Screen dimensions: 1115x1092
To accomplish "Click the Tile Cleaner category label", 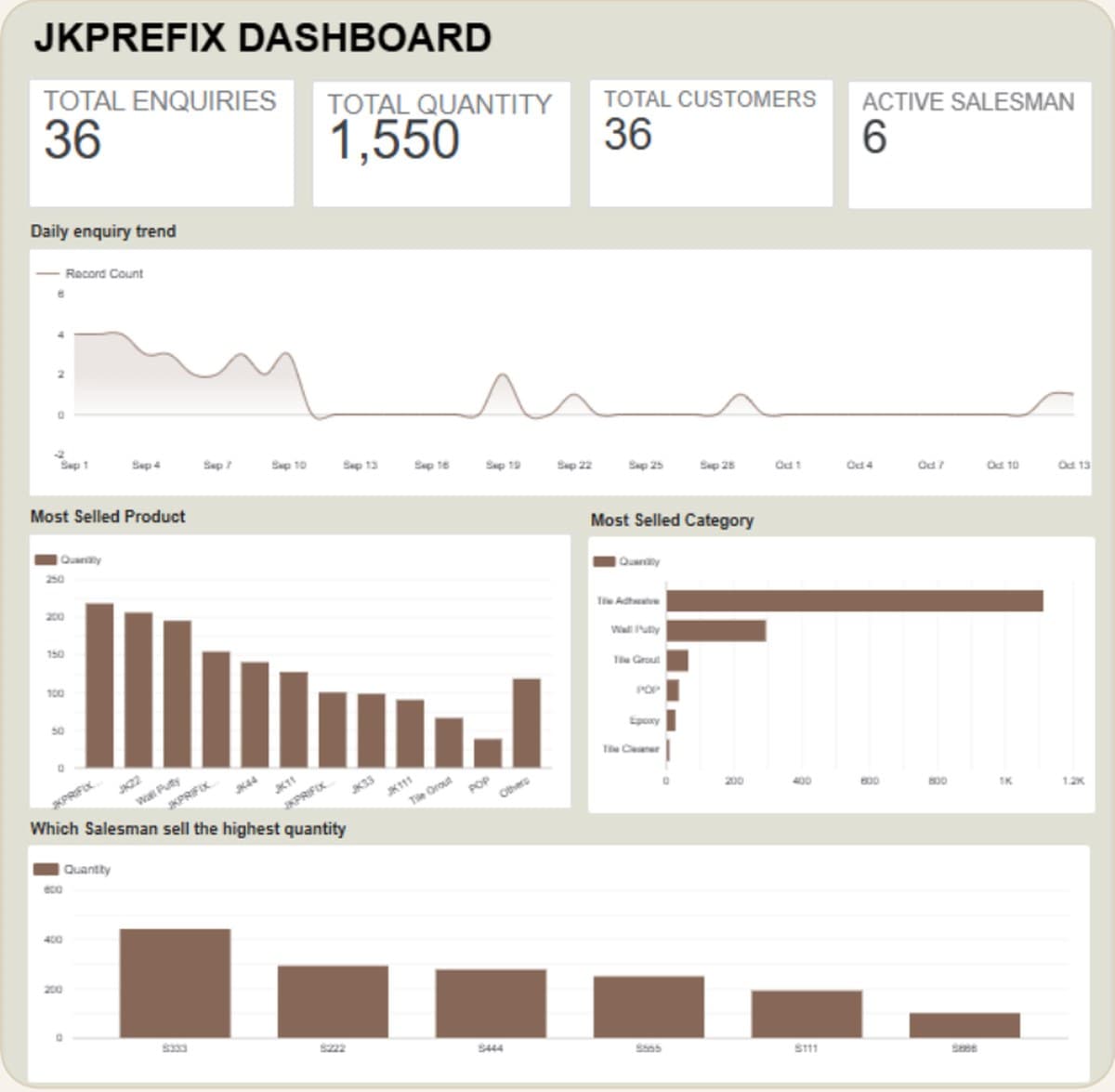I will 630,749.
